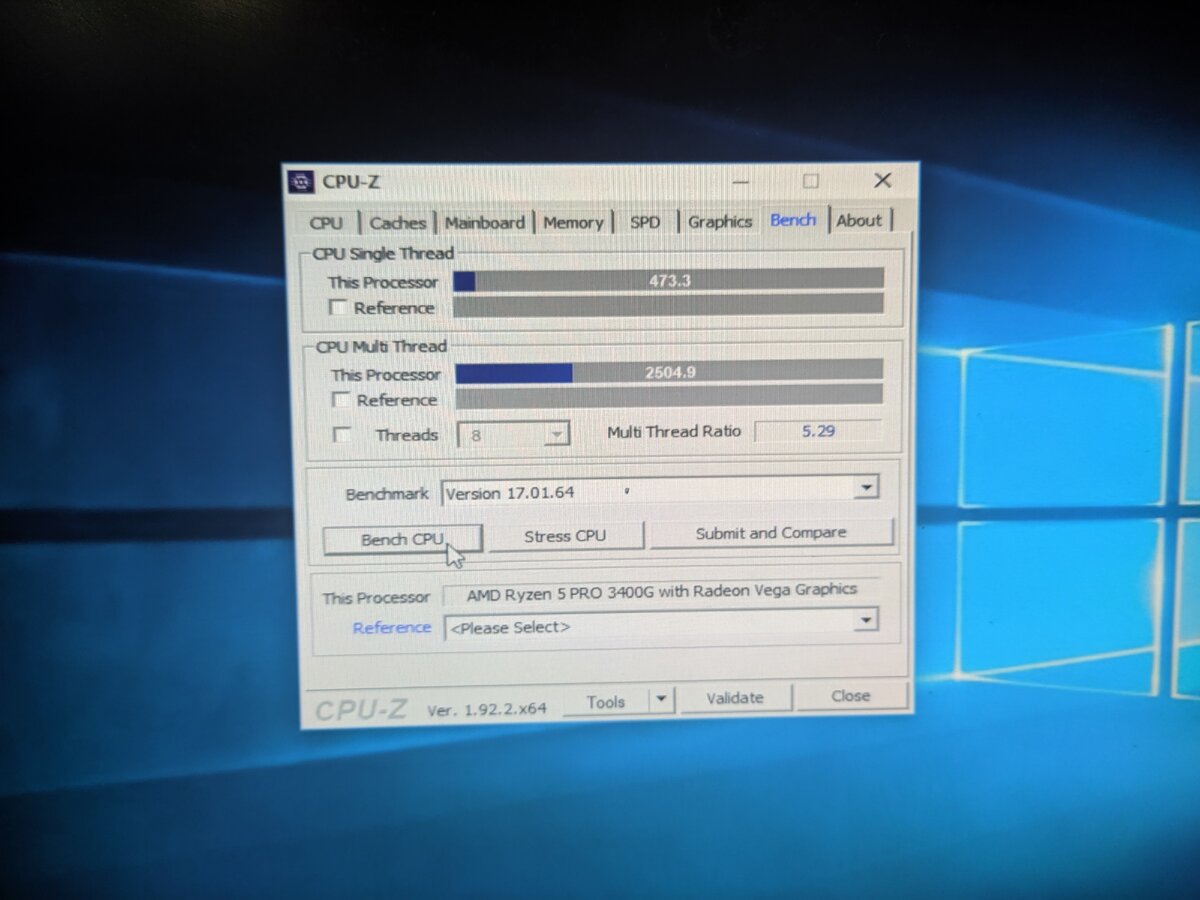Click Submit and Compare button
This screenshot has width=1200, height=900.
click(771, 533)
